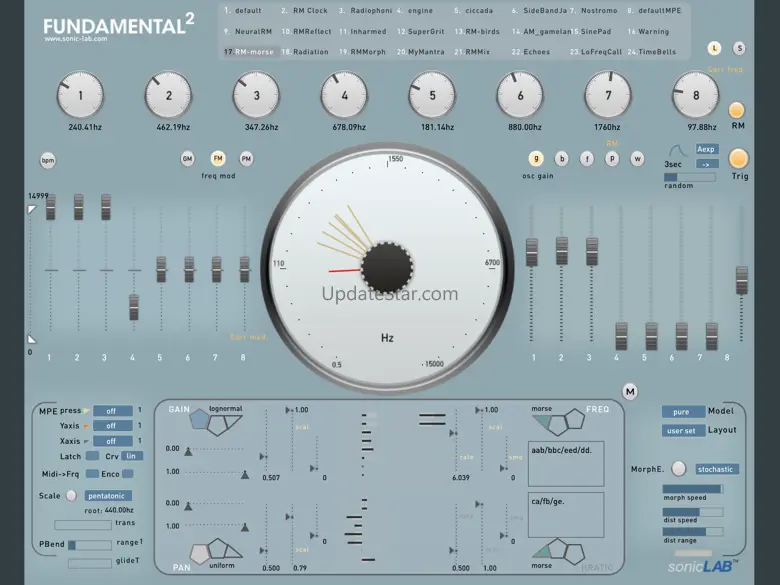Click the RATIO morse distribution shape icon
This screenshot has height=585, width=780.
[x=542, y=551]
